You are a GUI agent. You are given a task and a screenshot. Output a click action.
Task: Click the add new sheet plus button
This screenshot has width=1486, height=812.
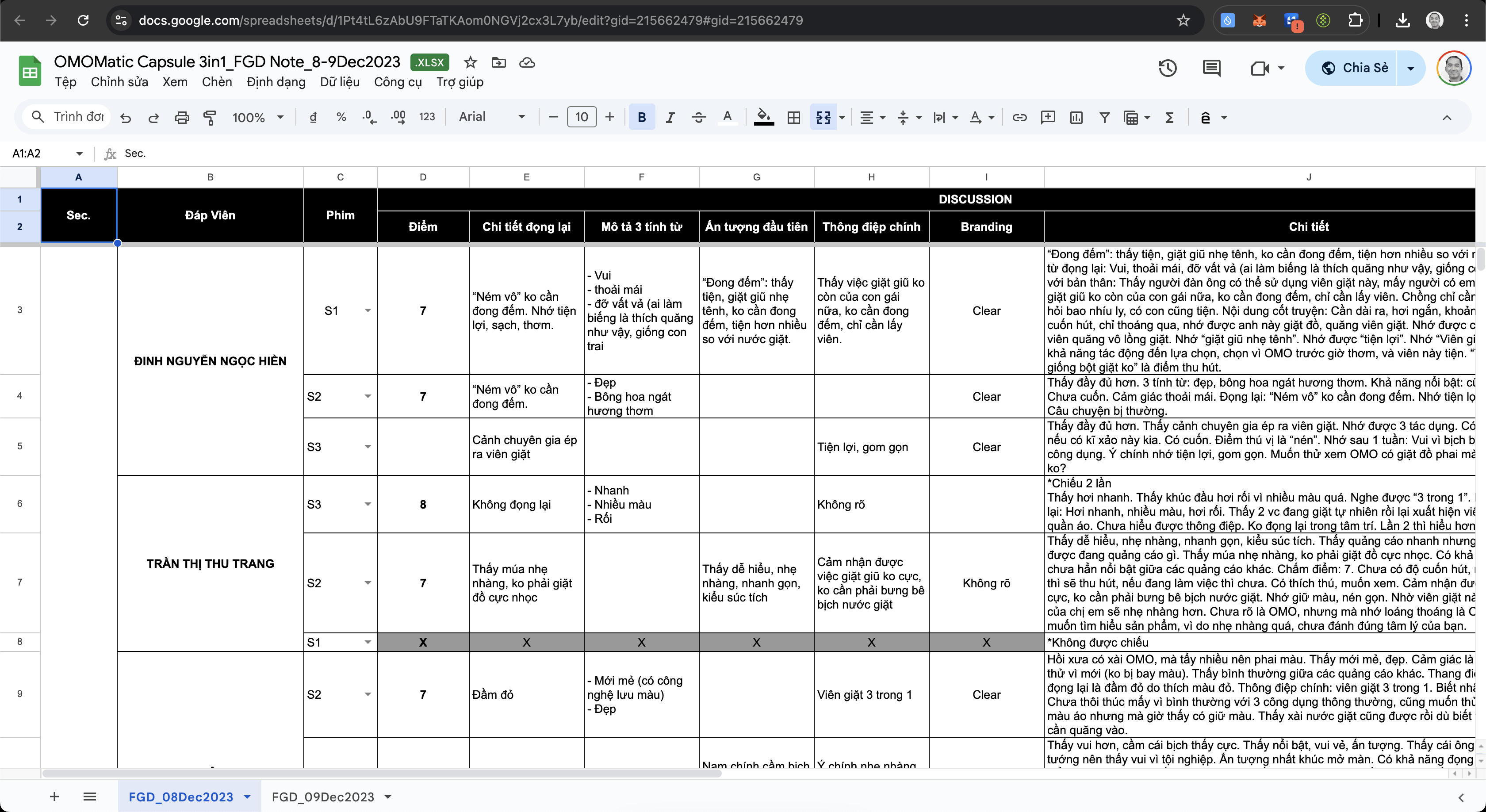point(54,797)
